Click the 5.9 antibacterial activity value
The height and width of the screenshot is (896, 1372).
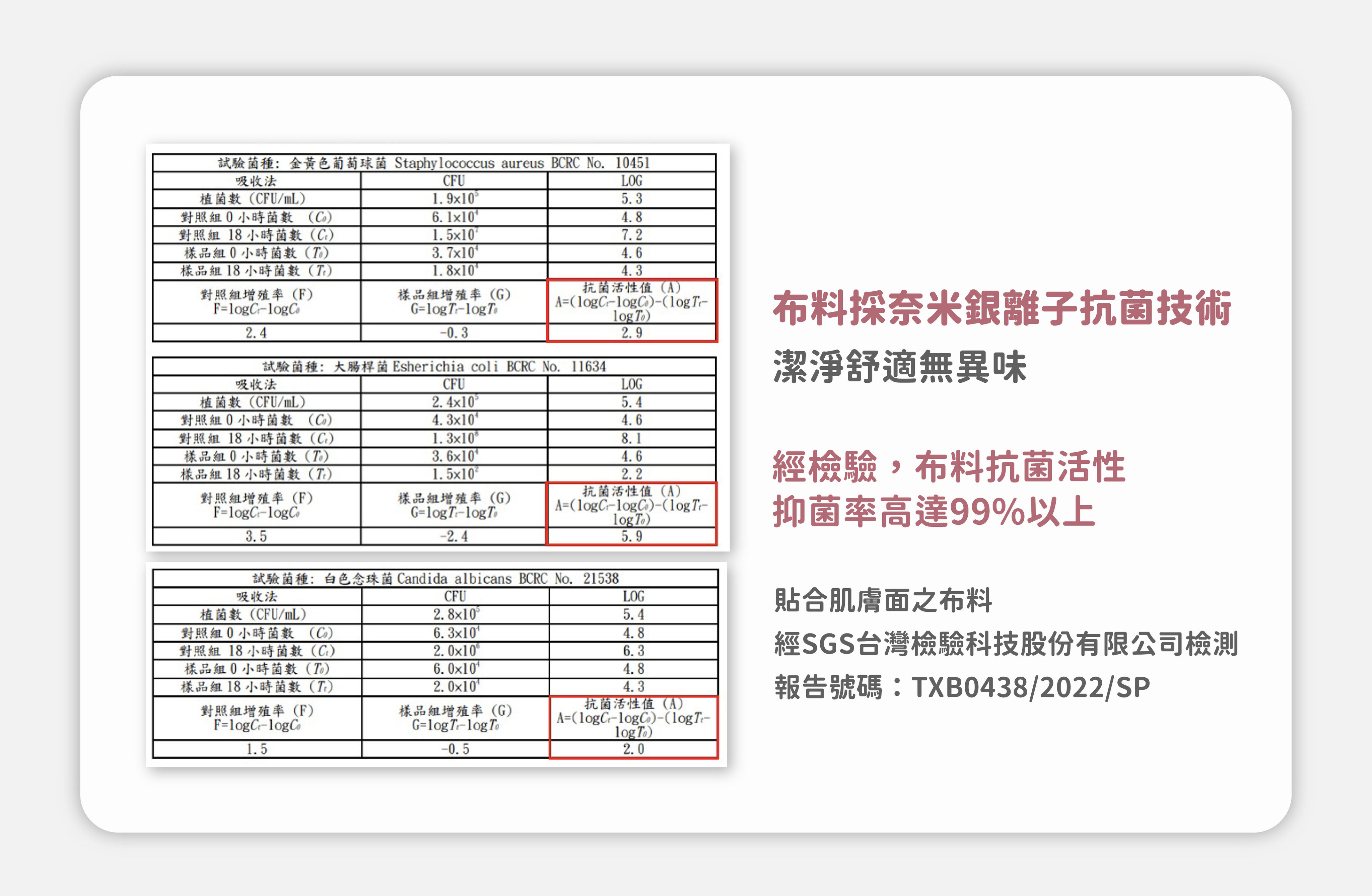[631, 536]
